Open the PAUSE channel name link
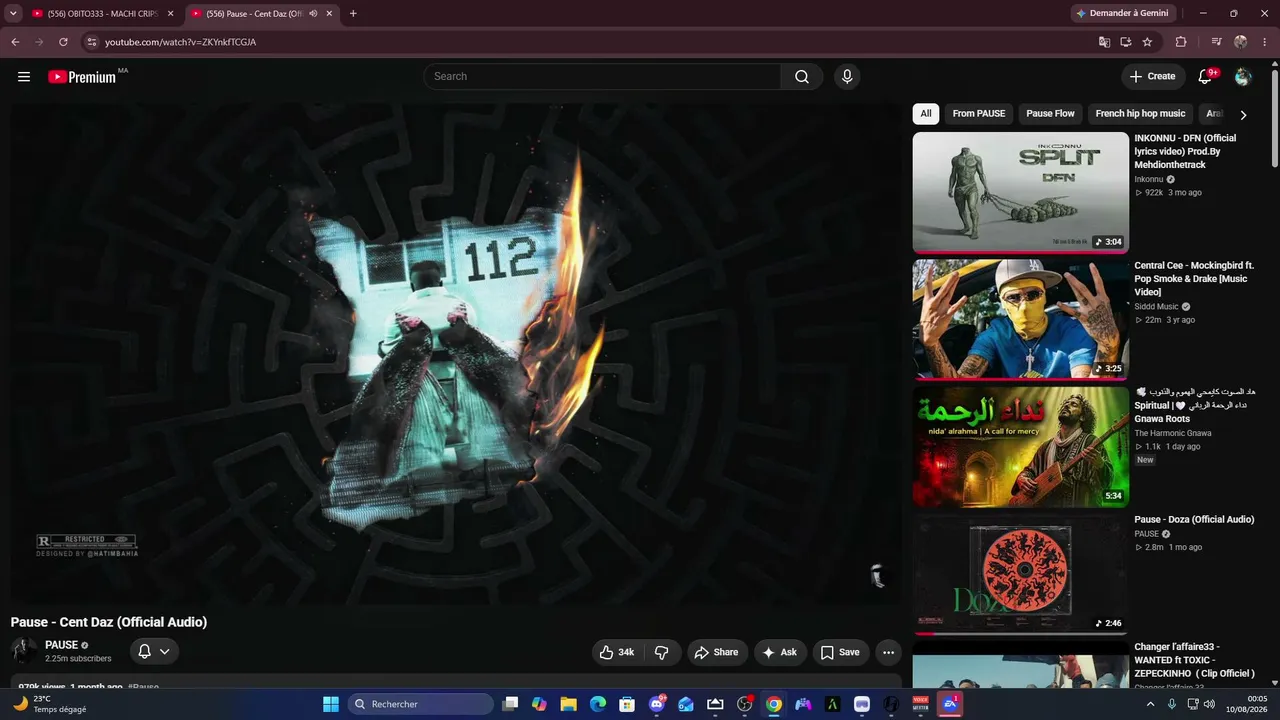Viewport: 1280px width, 720px height. pyautogui.click(x=61, y=645)
